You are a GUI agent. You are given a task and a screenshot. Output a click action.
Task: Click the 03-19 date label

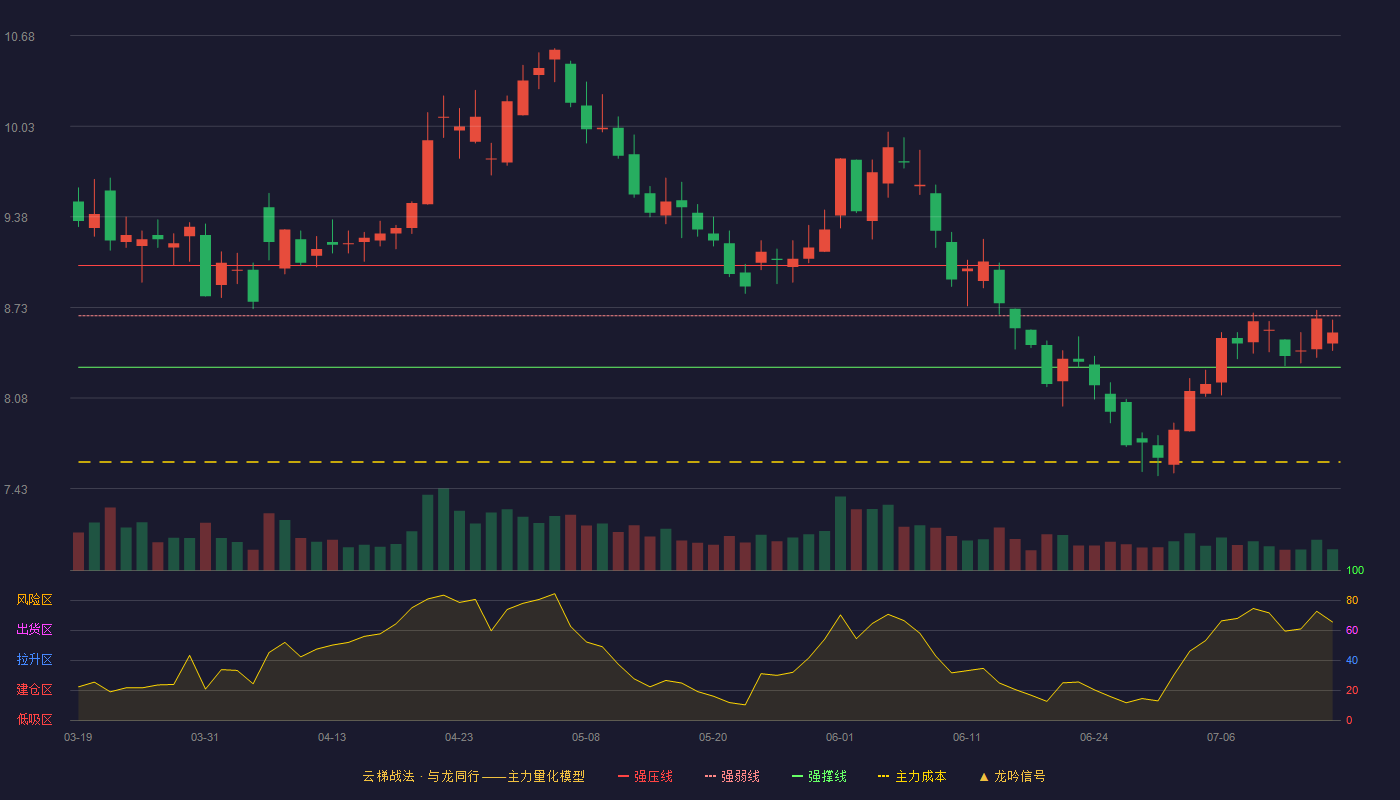pos(78,737)
